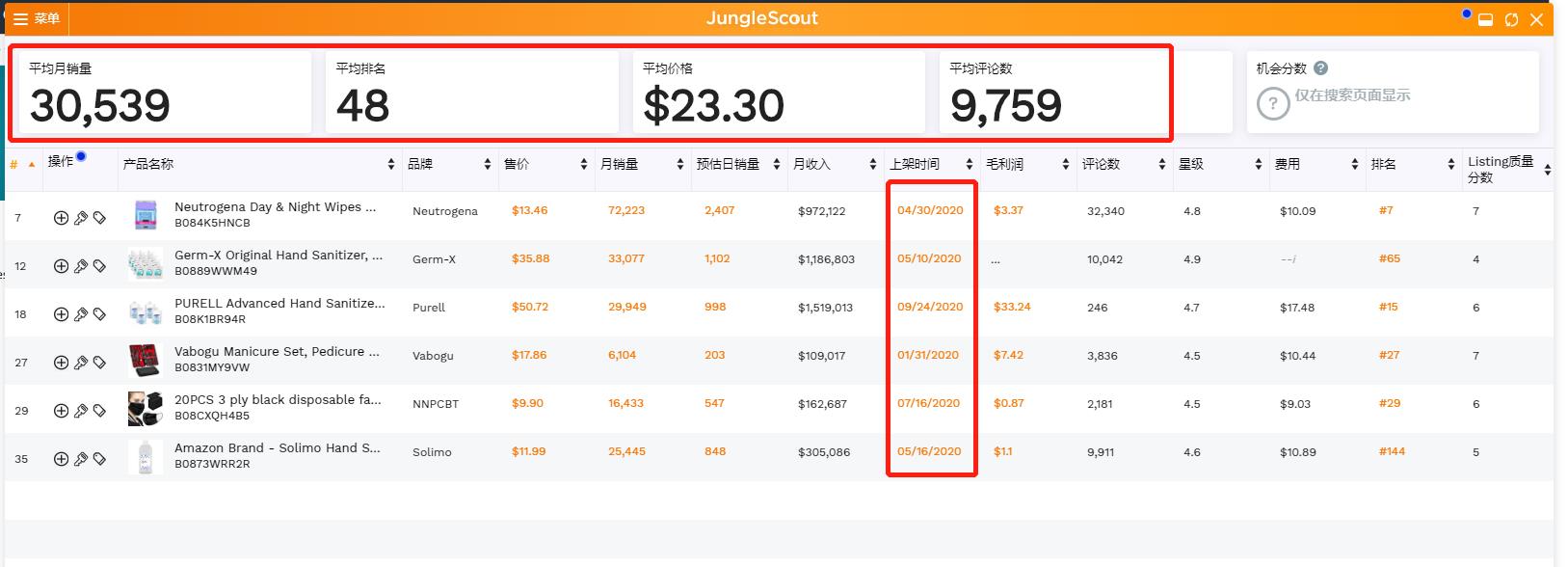
Task: Click plus icon for Vabogu Manicure Set
Action: [x=61, y=363]
